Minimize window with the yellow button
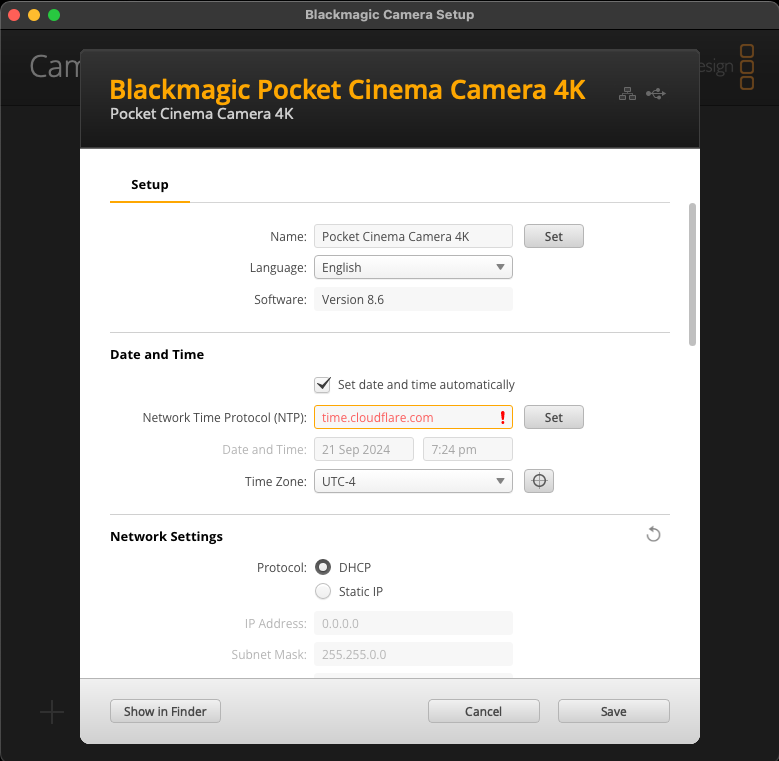This screenshot has height=761, width=779. tap(34, 15)
